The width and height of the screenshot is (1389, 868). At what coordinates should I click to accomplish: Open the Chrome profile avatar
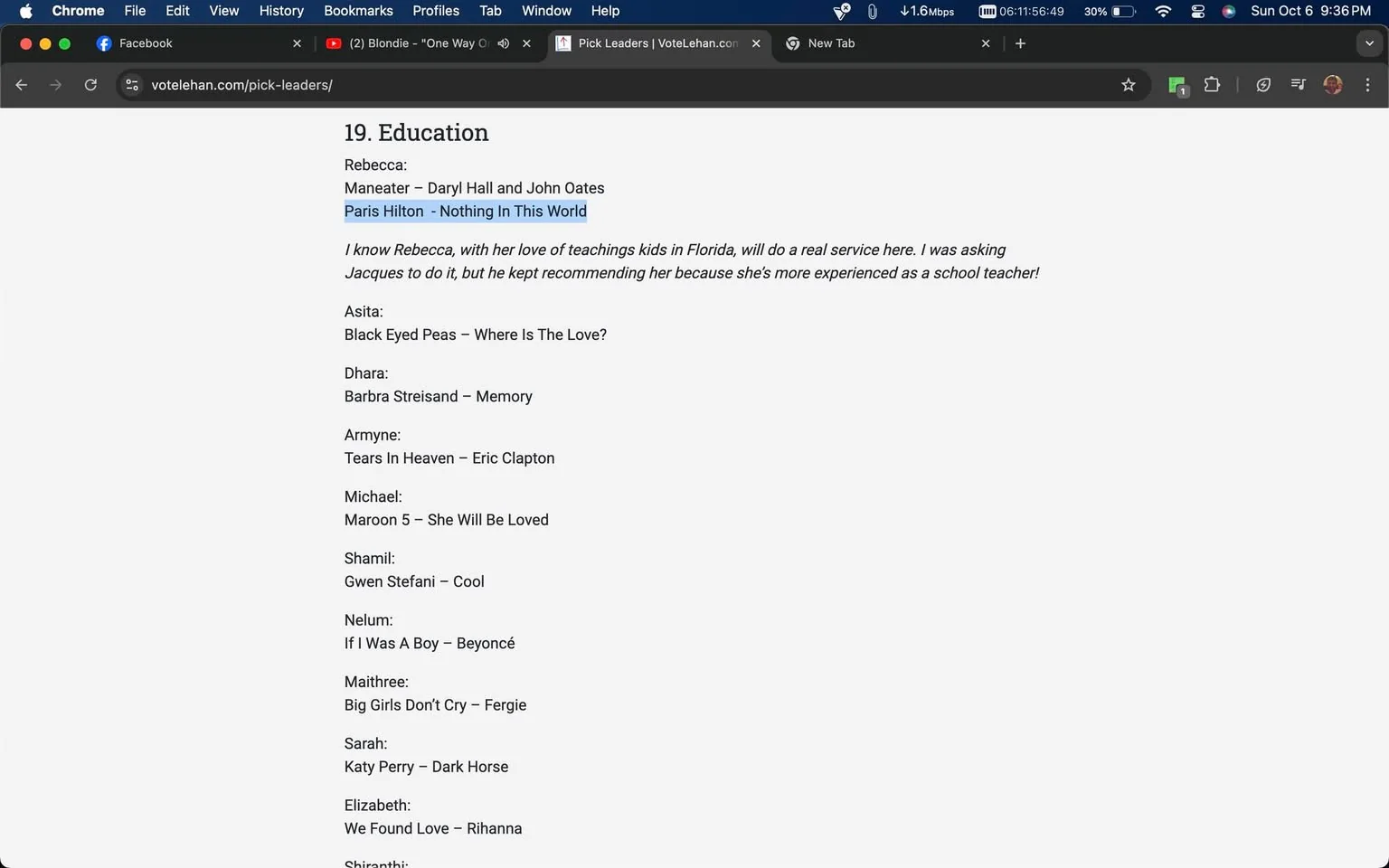(1333, 85)
